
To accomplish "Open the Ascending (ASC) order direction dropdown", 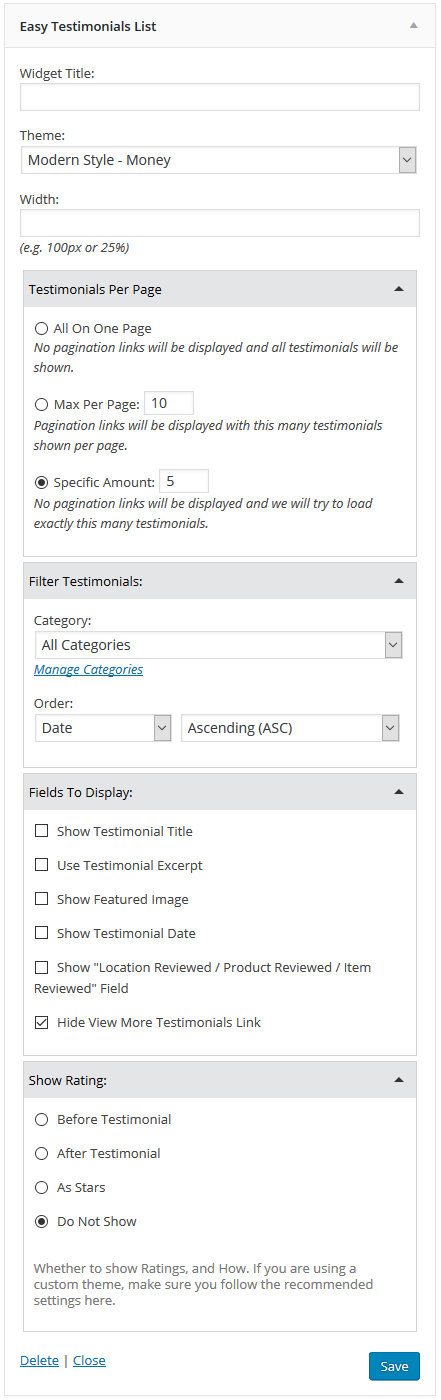I will 291,728.
